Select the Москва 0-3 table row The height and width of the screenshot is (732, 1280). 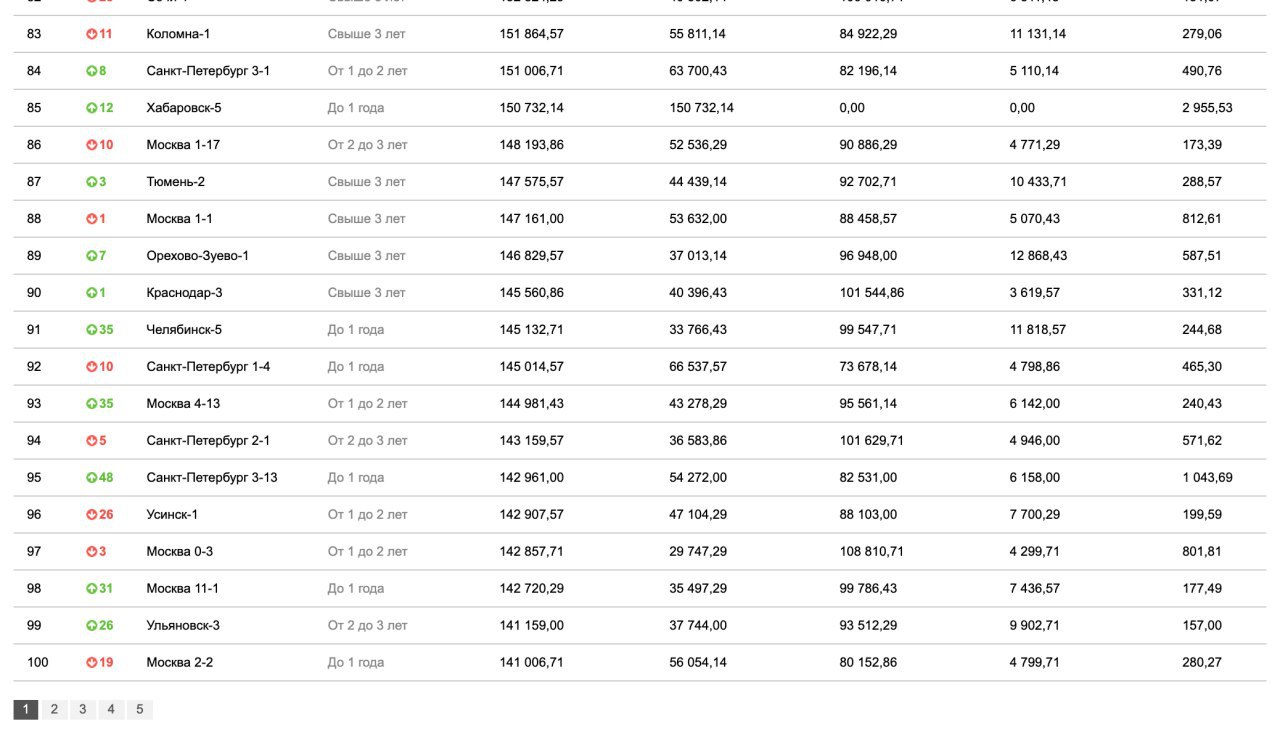tap(640, 552)
